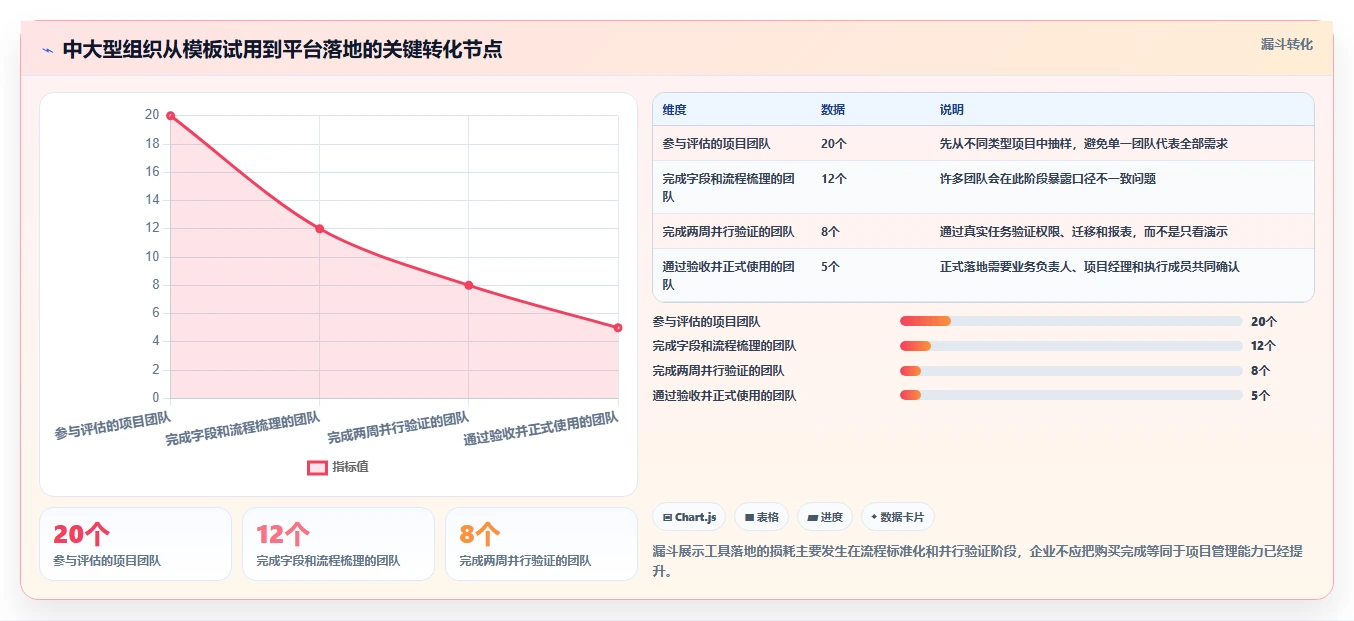Screen dimensions: 1354x621
Task: Click the Chart.js tag
Action: (x=689, y=517)
